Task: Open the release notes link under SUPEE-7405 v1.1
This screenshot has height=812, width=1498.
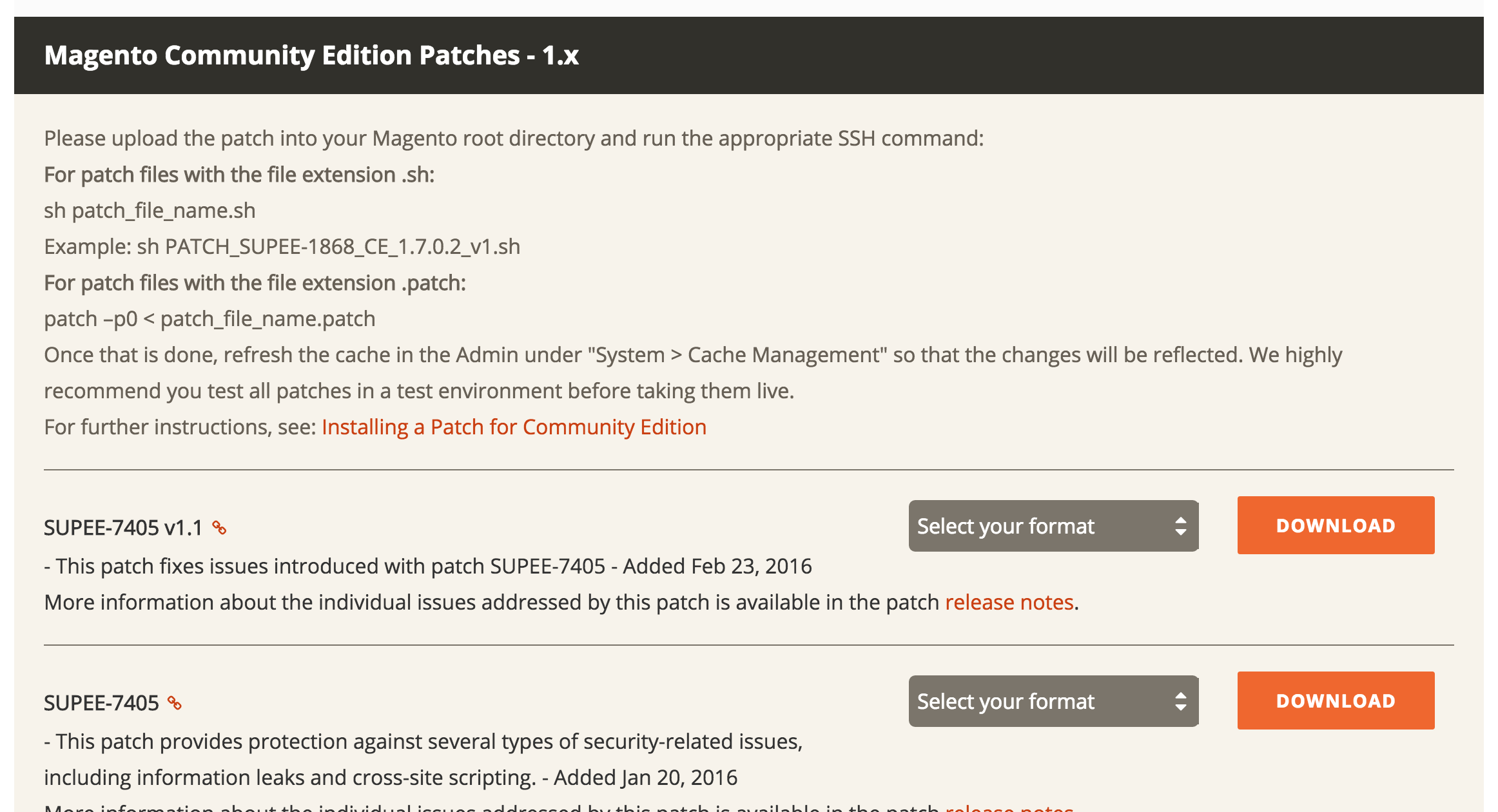Action: pyautogui.click(x=1009, y=603)
